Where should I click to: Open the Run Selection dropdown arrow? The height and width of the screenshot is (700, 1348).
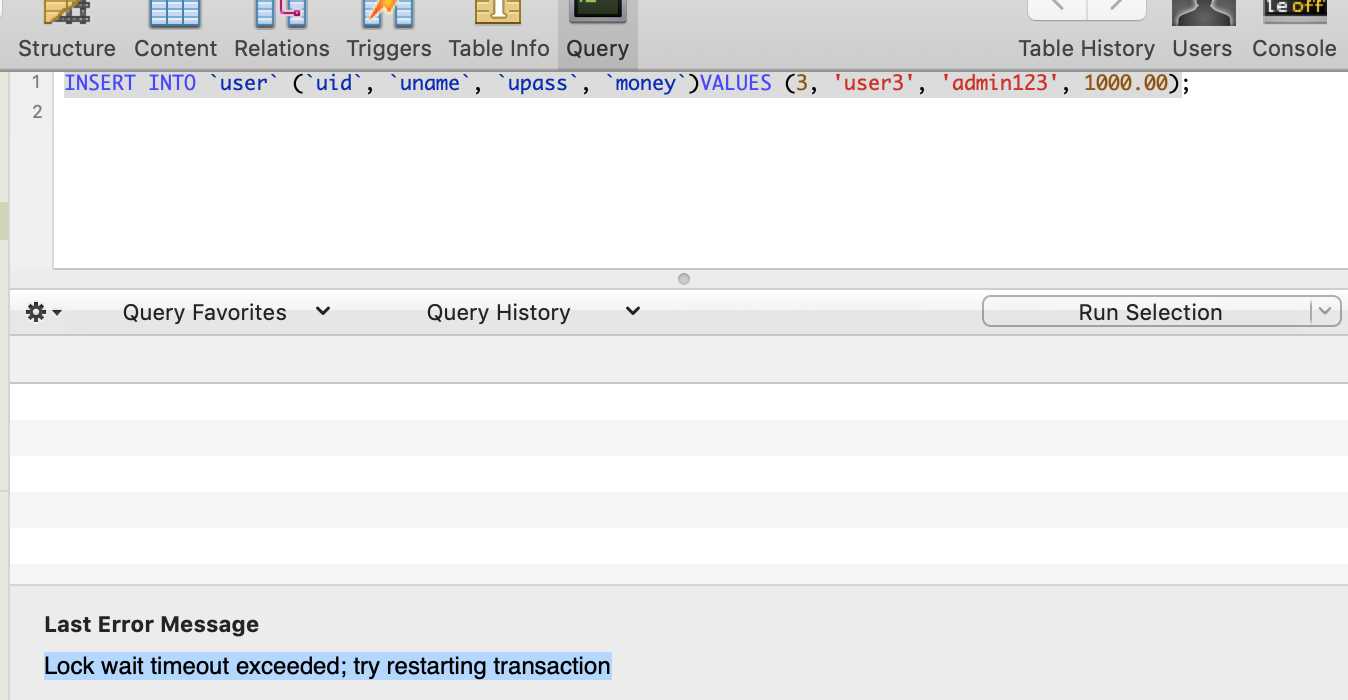point(1326,312)
